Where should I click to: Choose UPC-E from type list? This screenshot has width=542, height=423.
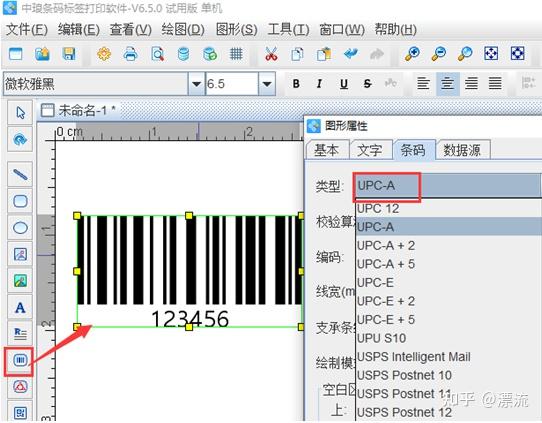[449, 282]
